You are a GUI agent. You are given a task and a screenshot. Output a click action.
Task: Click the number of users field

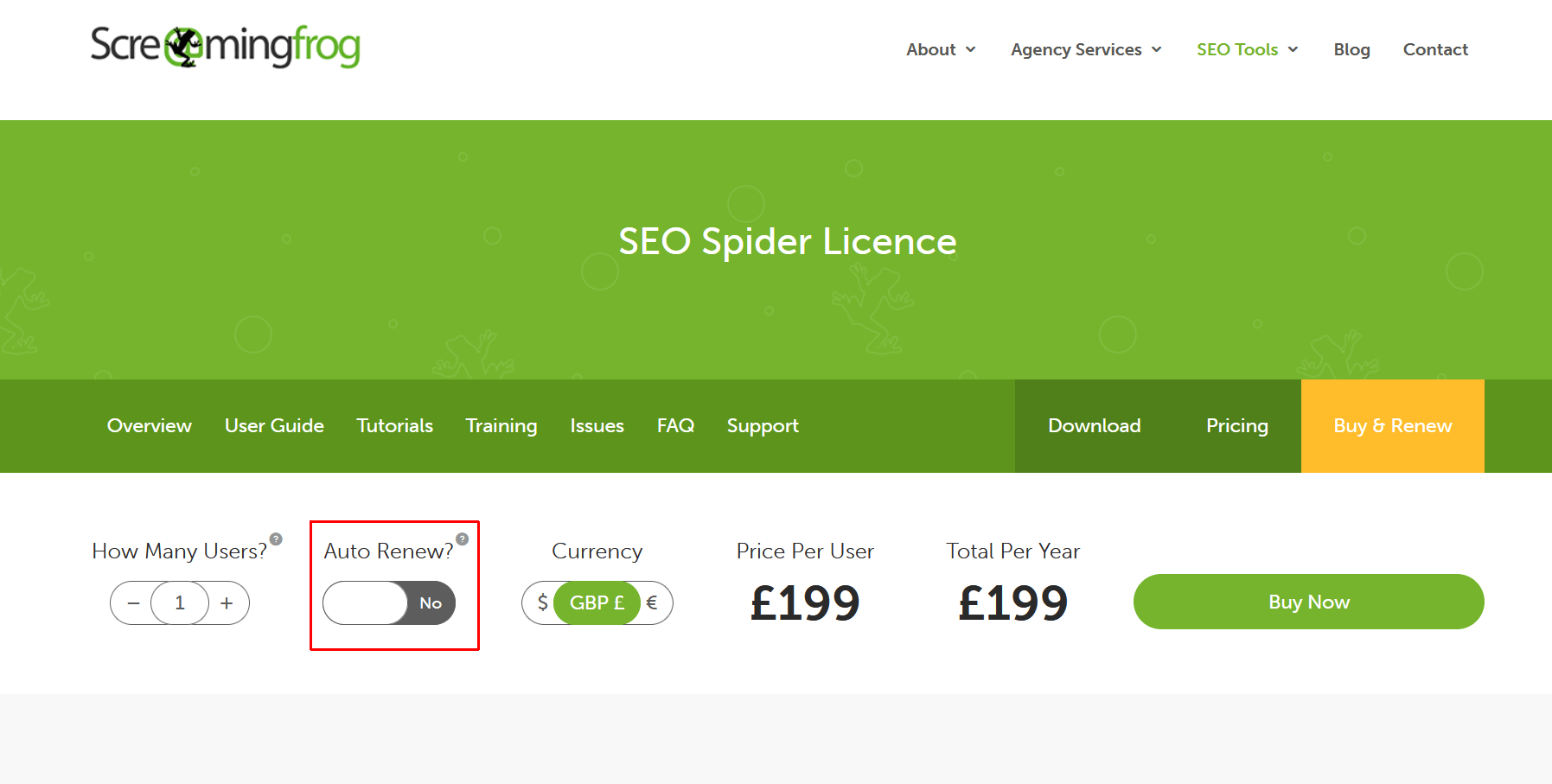pos(180,603)
